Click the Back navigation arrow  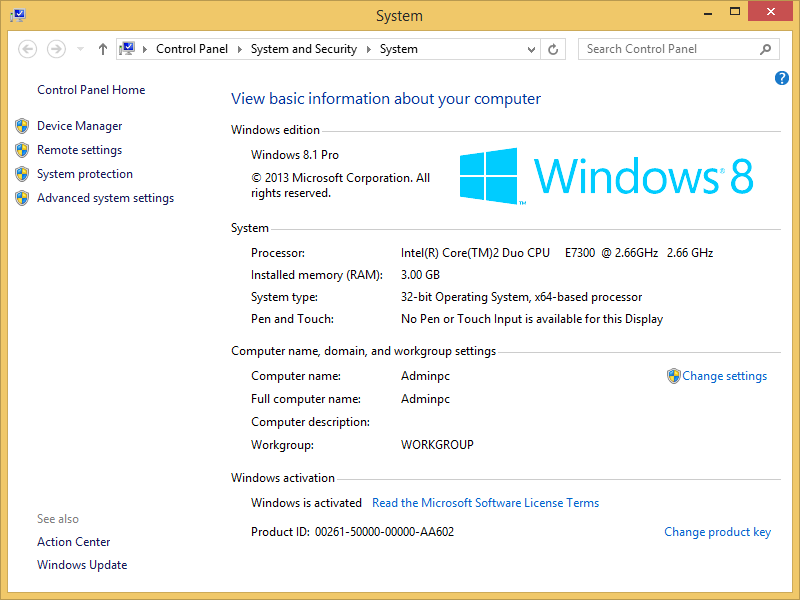(x=28, y=49)
